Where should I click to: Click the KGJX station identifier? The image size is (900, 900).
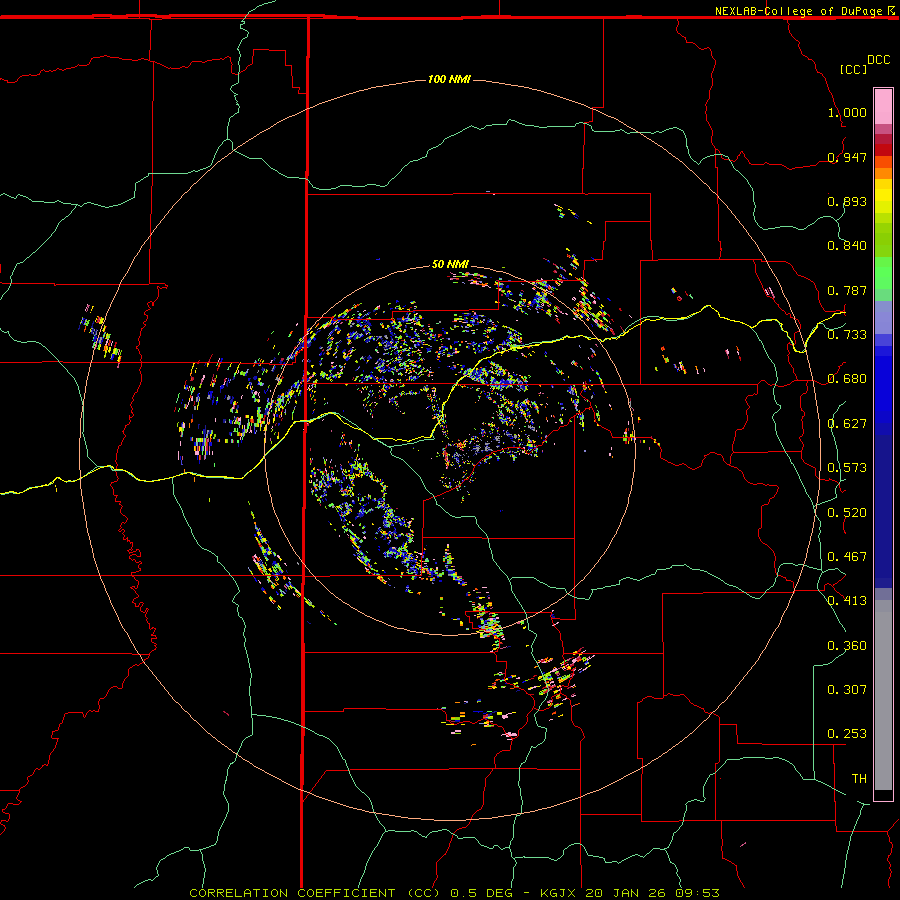(560, 893)
